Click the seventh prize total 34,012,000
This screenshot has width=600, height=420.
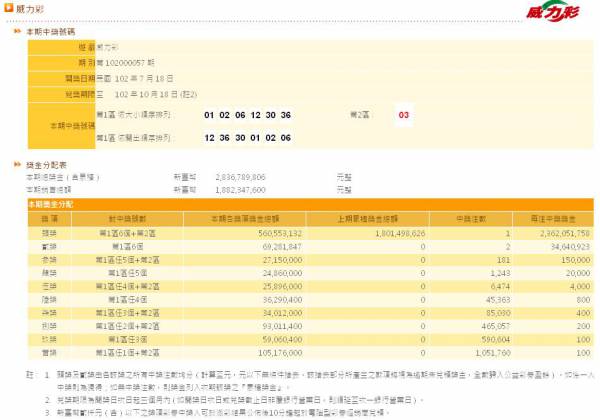tap(282, 313)
